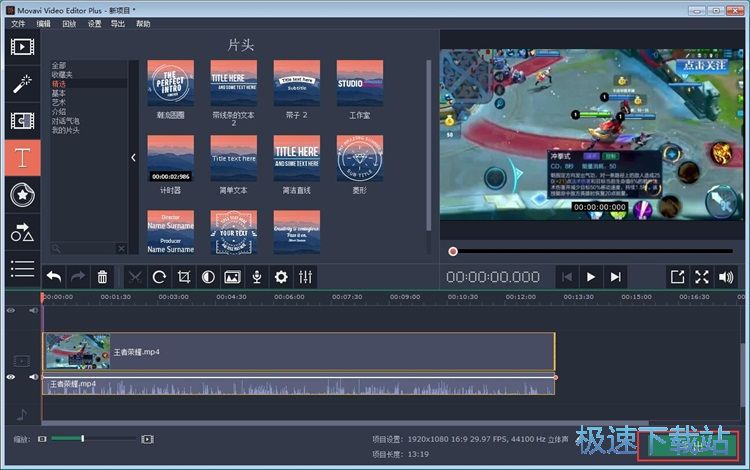Screen dimensions: 750x470
Task: Select the 对话气泡 category
Action: click(66, 121)
